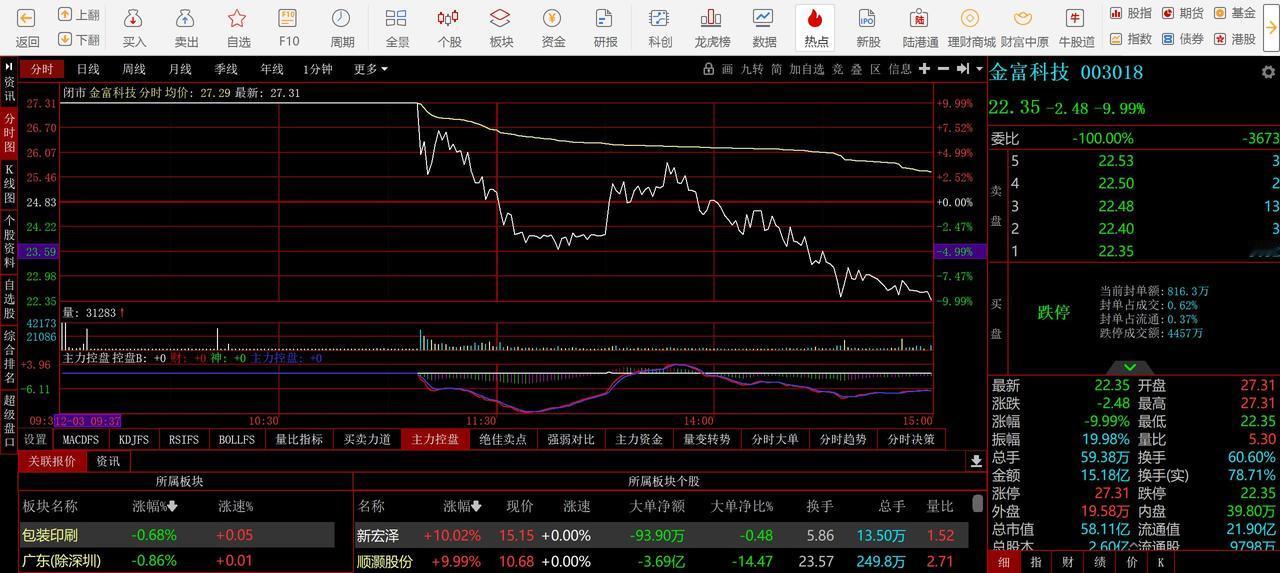Click the download arrow above stocks table
The width and height of the screenshot is (1280, 573).
(x=976, y=461)
